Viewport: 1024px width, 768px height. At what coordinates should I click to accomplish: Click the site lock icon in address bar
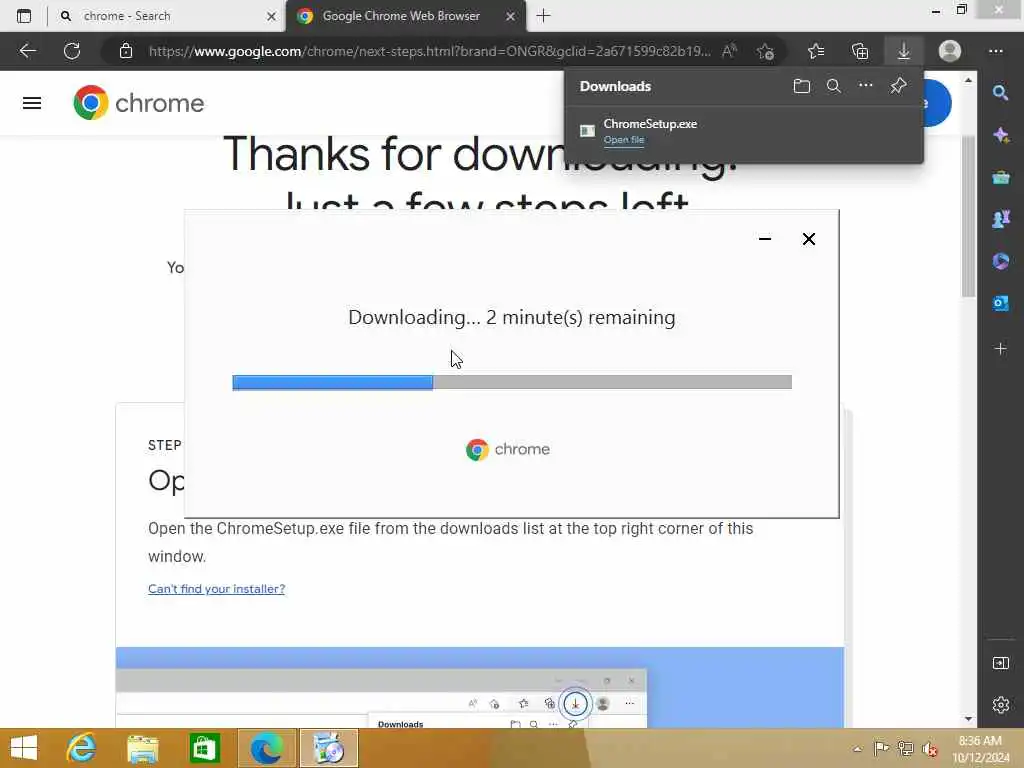point(126,51)
